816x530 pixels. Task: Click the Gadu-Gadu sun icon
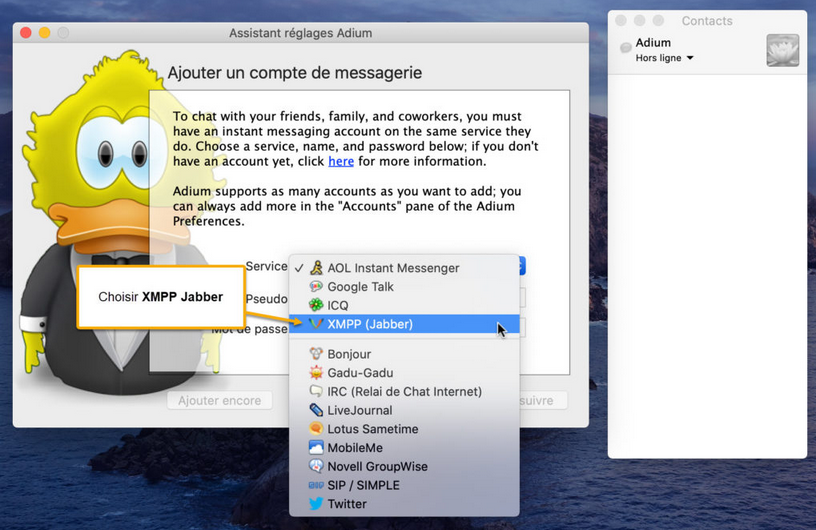click(316, 372)
